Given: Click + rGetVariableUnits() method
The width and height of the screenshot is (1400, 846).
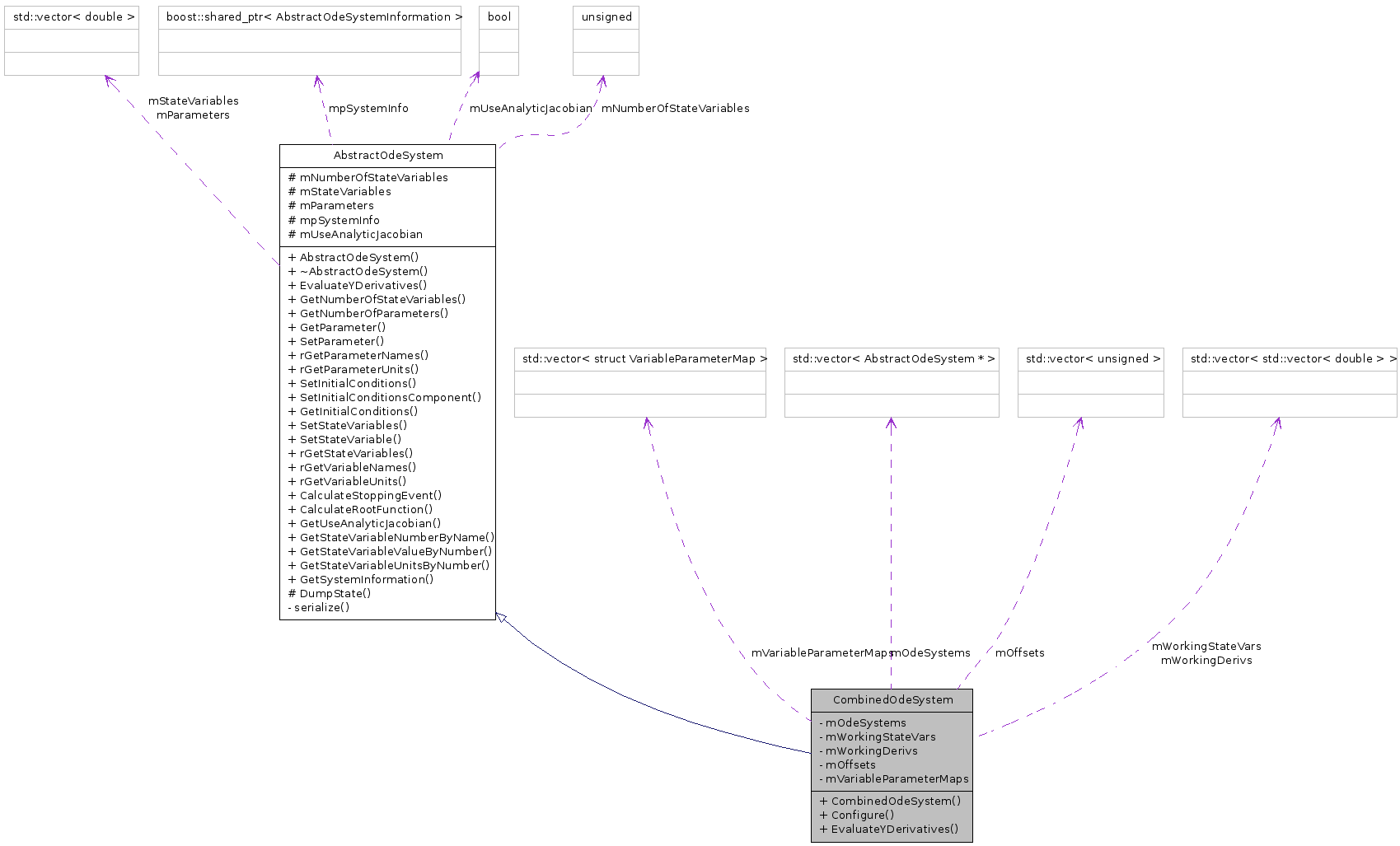Looking at the screenshot, I should point(347,482).
